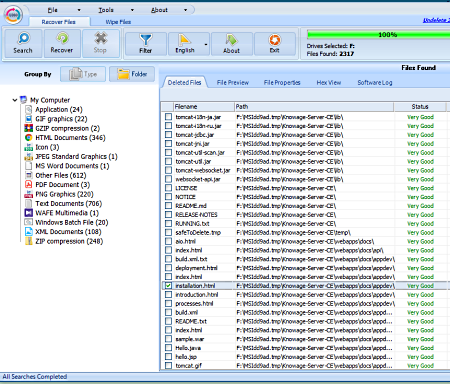Click GZIP compression (2) icon
Viewport: 450px width, 384px height.
[29, 128]
